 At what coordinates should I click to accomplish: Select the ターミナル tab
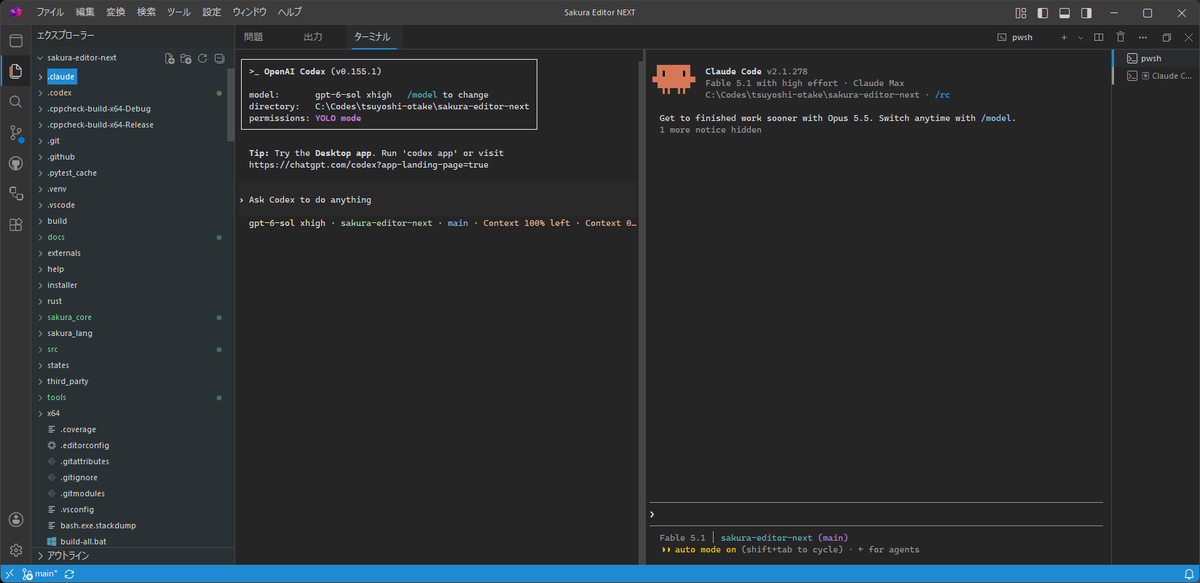point(373,37)
